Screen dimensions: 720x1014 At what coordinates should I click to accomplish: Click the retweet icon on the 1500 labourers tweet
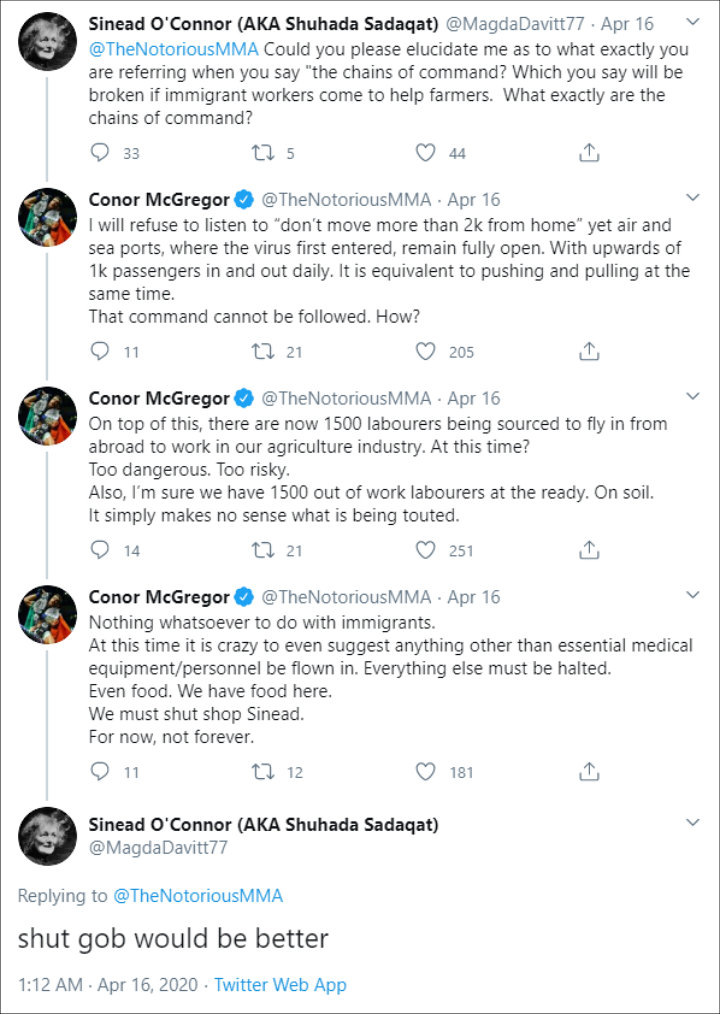coord(262,550)
